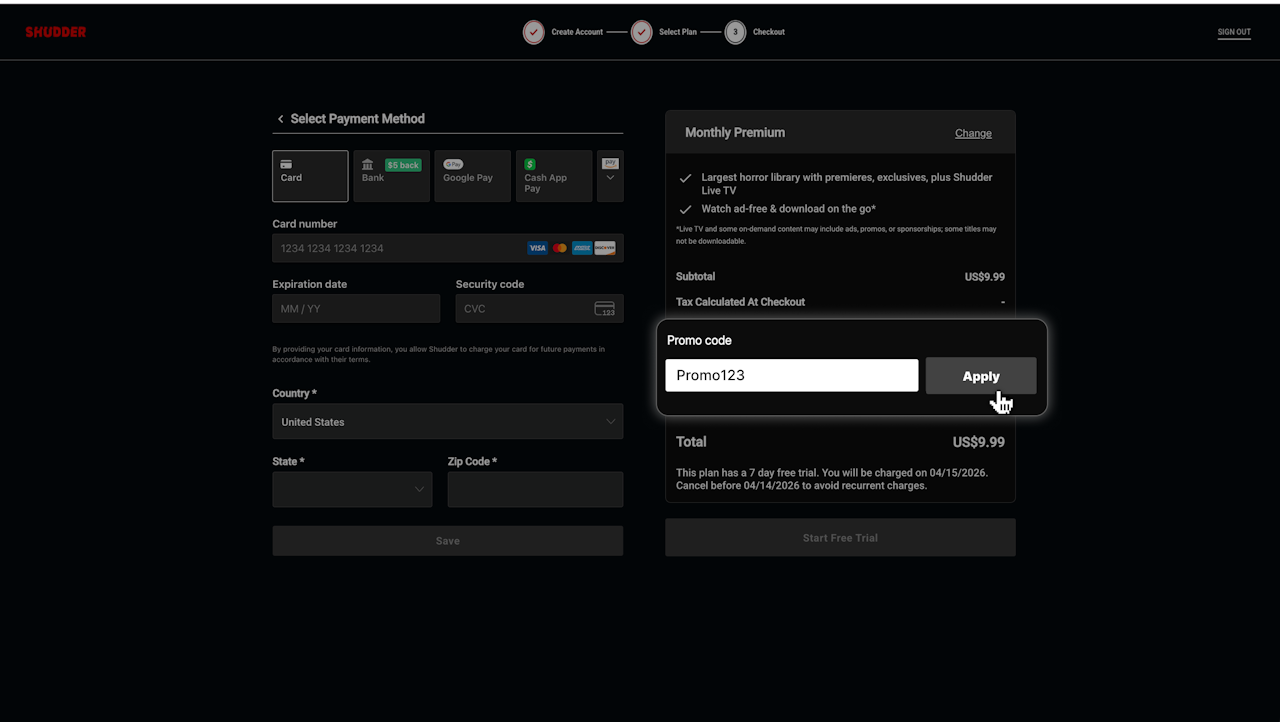Image resolution: width=1280 pixels, height=722 pixels.
Task: Focus the Zip Code field
Action: pyautogui.click(x=535, y=489)
